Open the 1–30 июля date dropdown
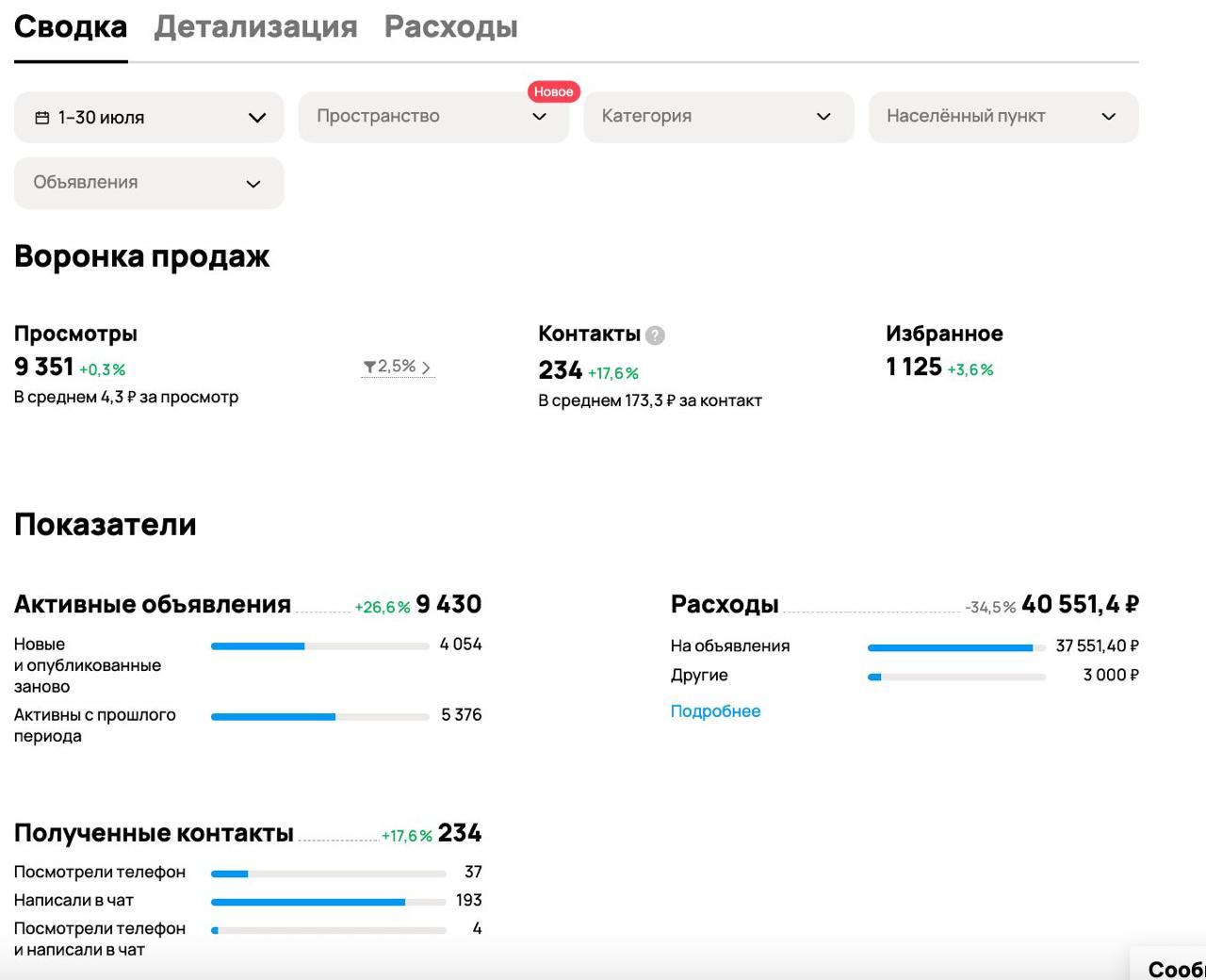The height and width of the screenshot is (980, 1206). 149,118
